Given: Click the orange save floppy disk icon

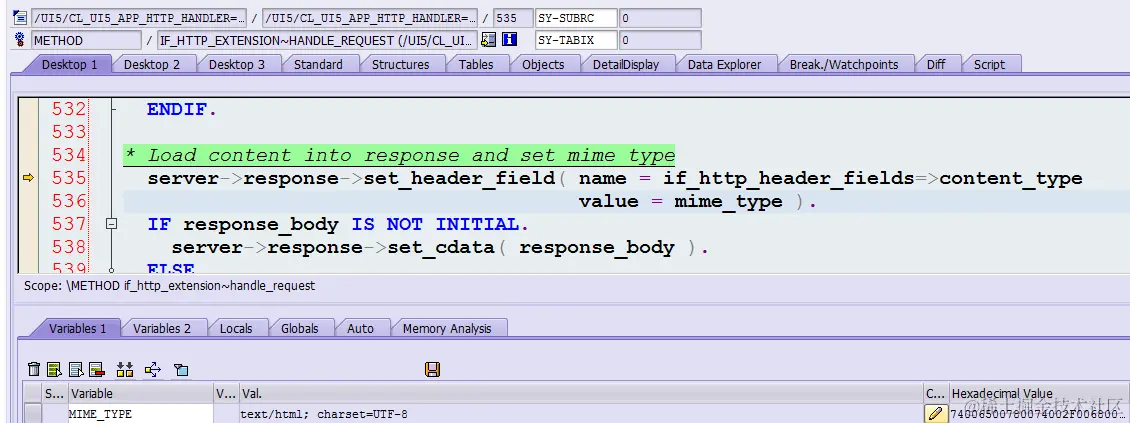Looking at the screenshot, I should point(432,370).
